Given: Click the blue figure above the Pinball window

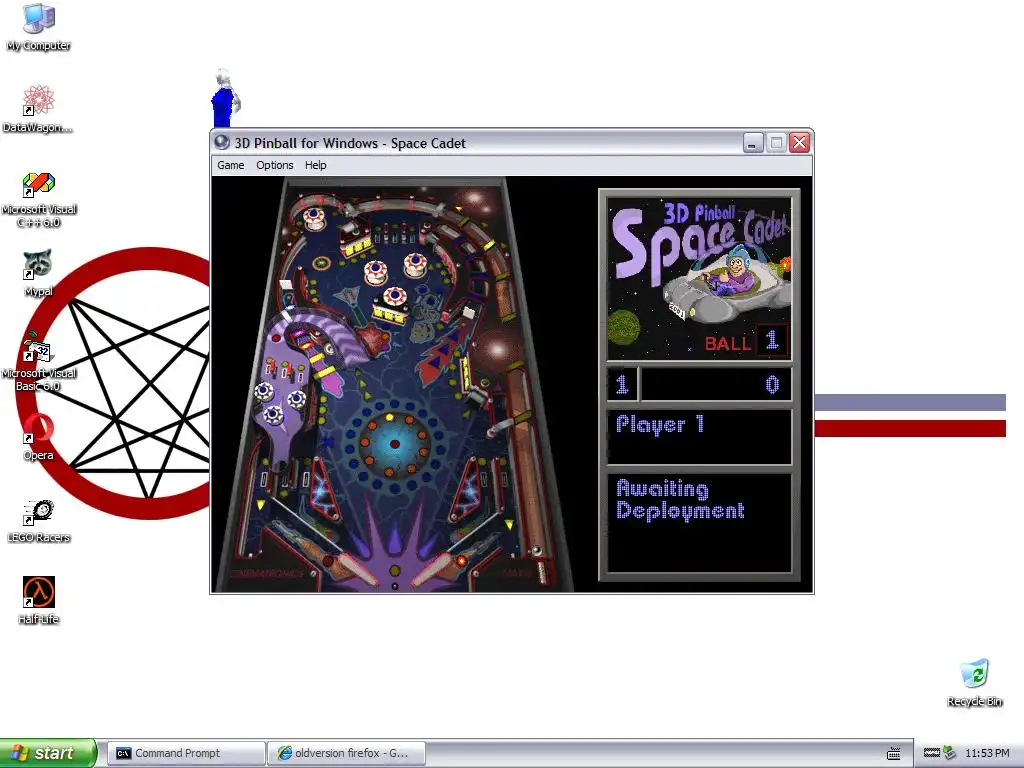Looking at the screenshot, I should (x=225, y=98).
